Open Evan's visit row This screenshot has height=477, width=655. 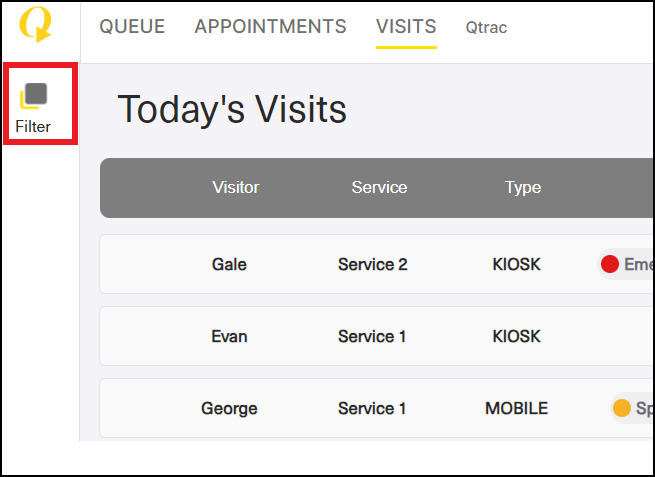point(376,336)
